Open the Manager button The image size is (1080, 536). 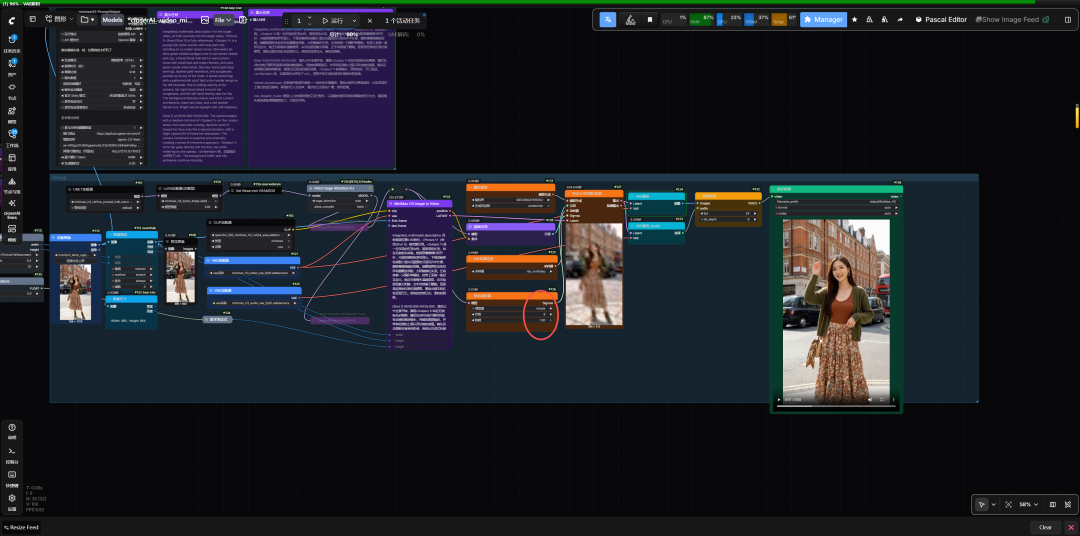point(824,19)
